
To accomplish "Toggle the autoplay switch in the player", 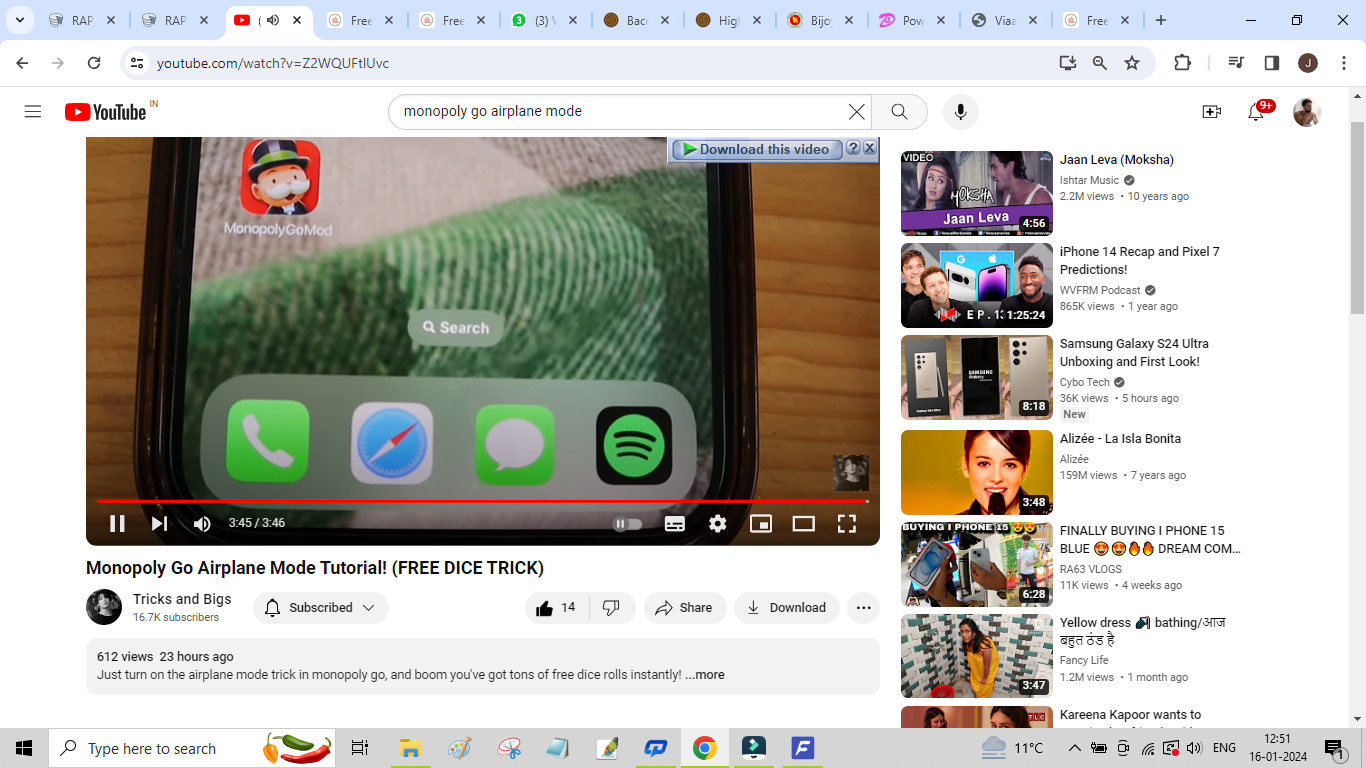I will tap(627, 523).
